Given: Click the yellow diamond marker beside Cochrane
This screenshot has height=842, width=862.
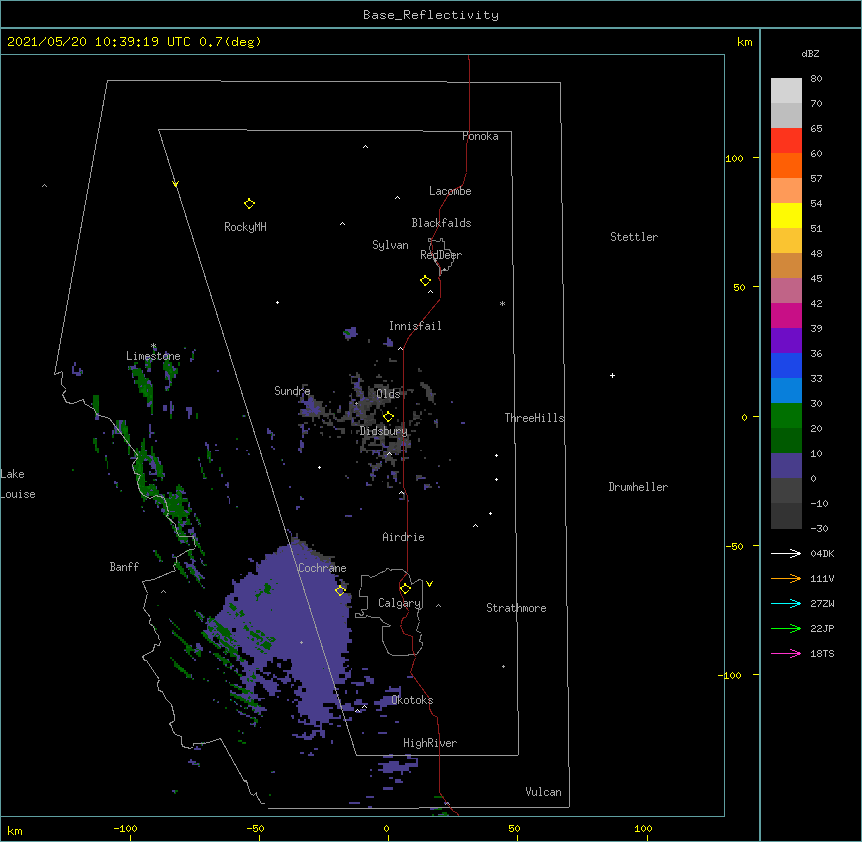Looking at the screenshot, I should 340,590.
